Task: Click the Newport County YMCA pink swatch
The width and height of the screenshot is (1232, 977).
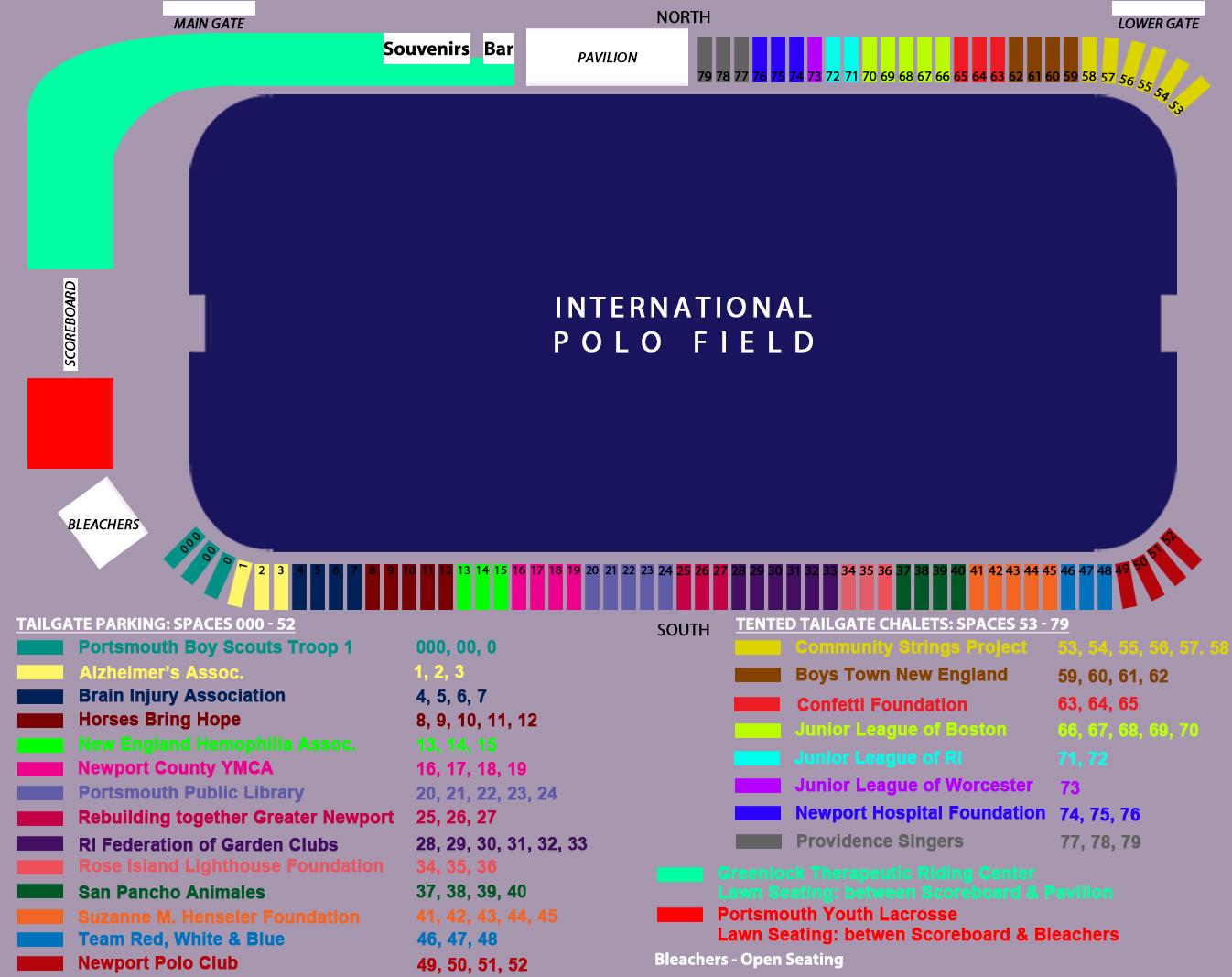Action: tap(40, 769)
